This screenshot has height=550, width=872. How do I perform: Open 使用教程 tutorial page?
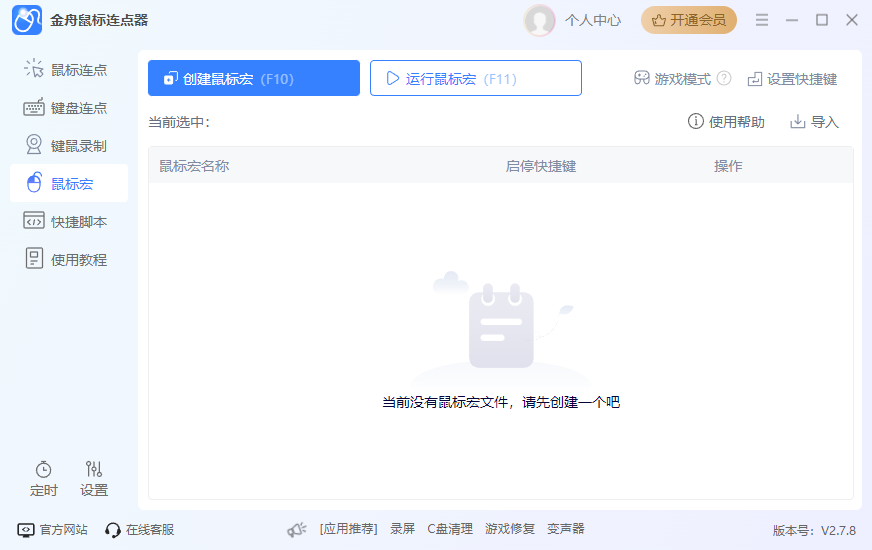coord(68,259)
